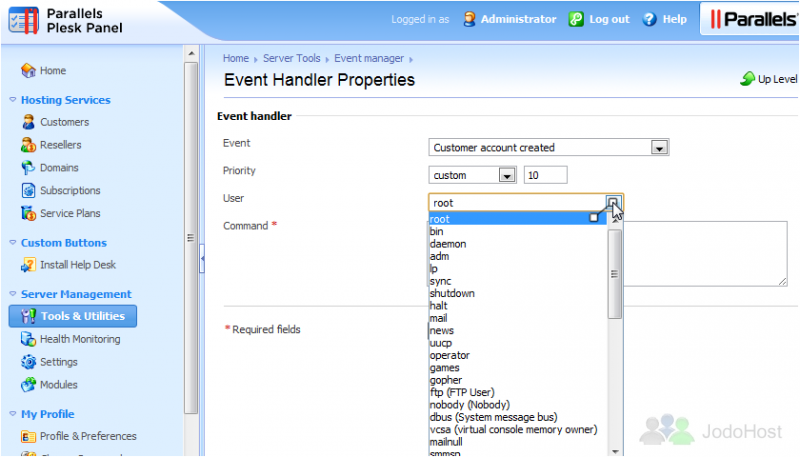Click the Server Tools breadcrumb link

point(292,58)
